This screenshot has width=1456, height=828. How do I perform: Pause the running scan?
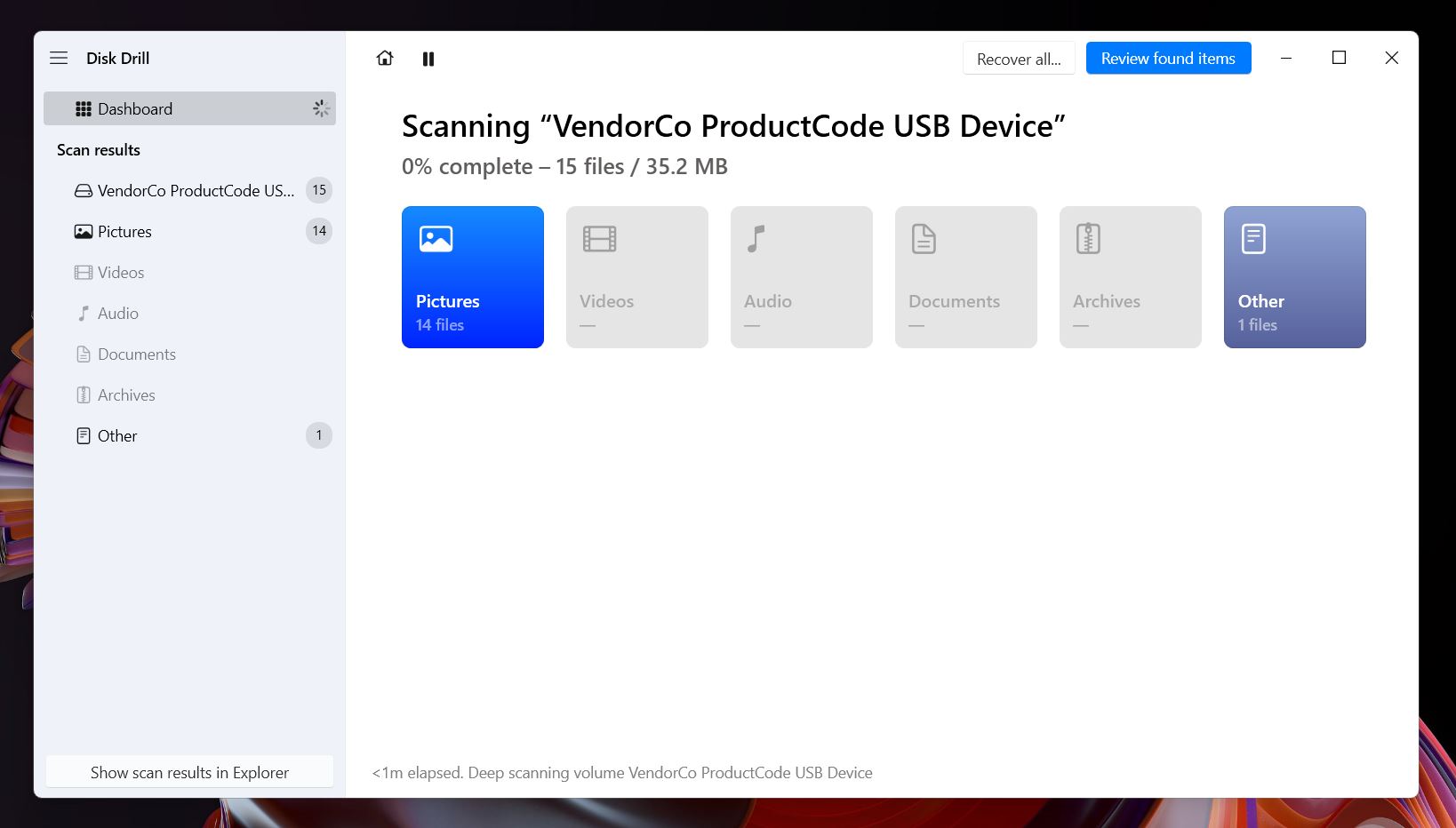428,59
